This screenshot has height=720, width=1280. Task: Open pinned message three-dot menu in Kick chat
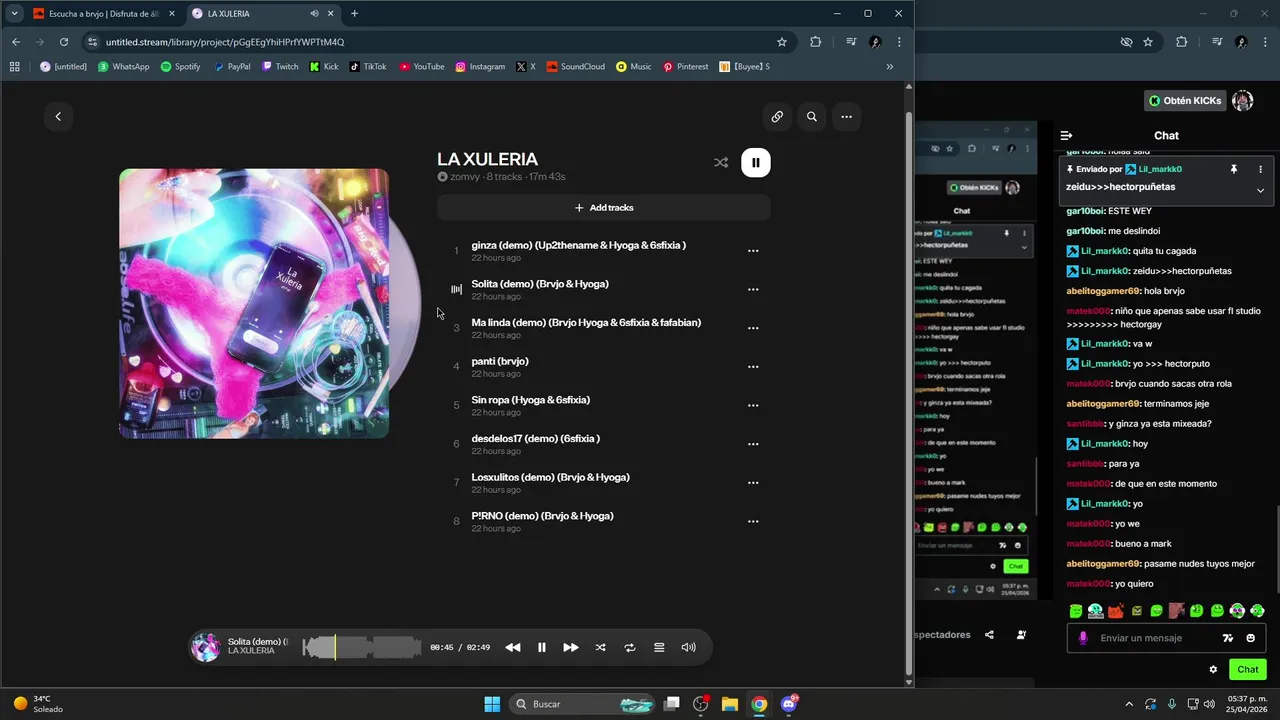click(1260, 170)
